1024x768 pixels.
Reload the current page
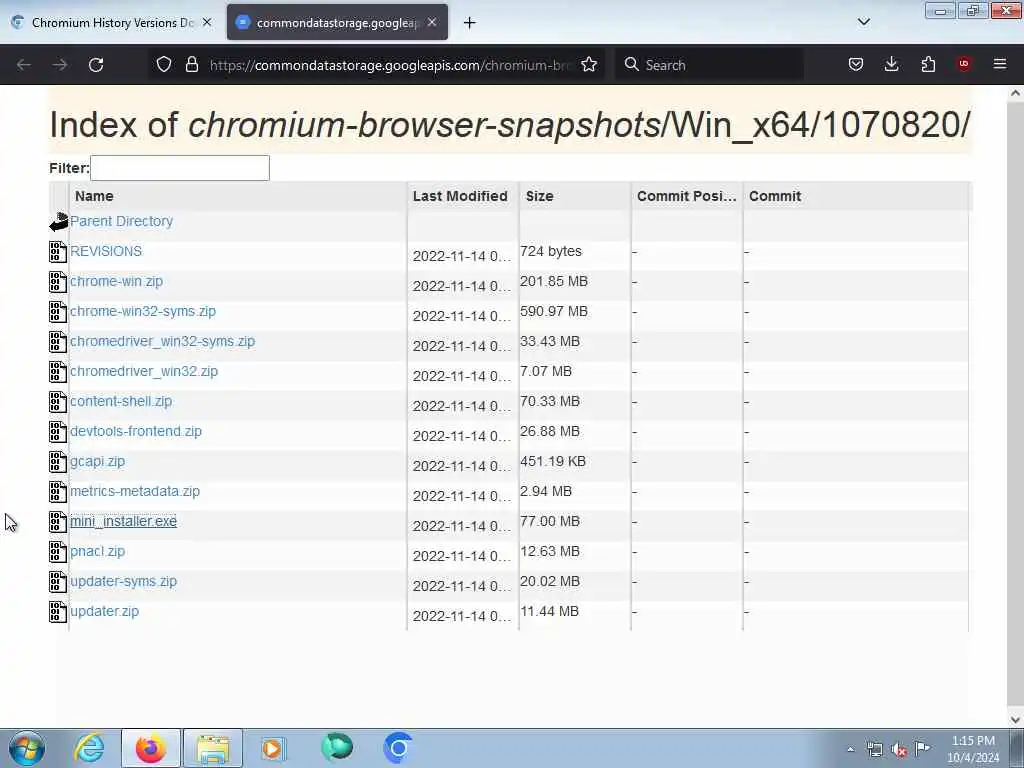pyautogui.click(x=96, y=65)
